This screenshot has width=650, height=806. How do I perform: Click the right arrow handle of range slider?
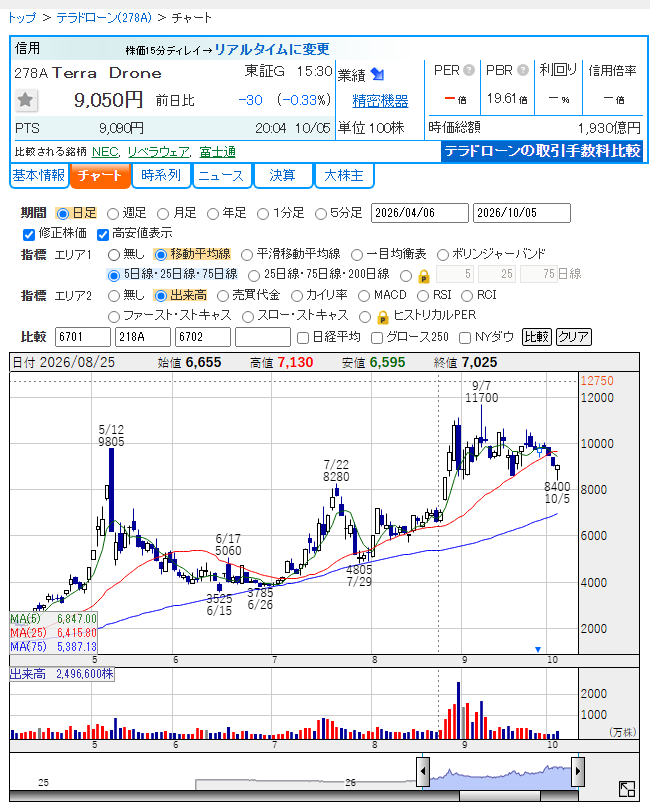tap(578, 771)
